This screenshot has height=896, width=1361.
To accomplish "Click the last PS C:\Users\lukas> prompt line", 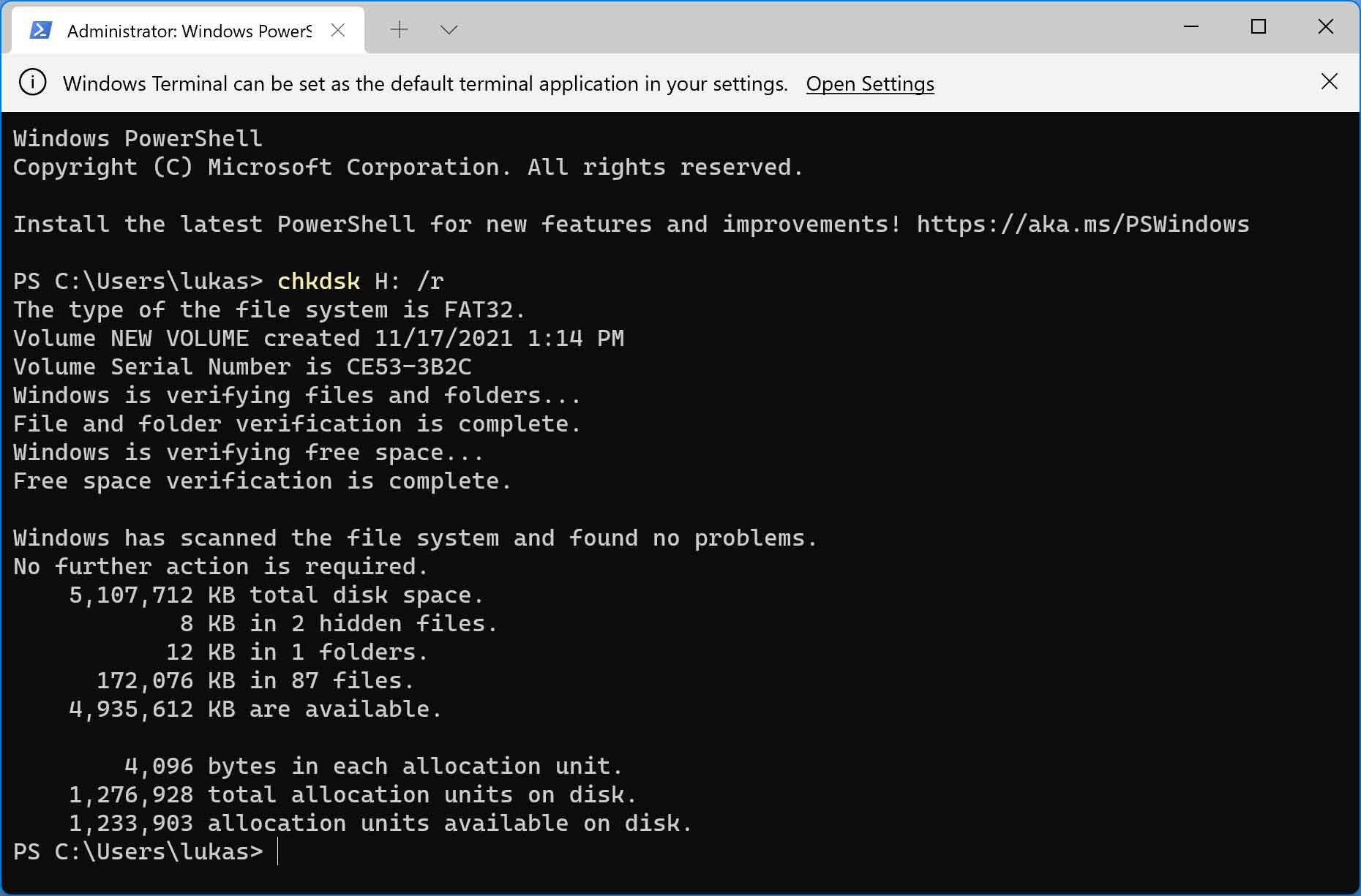I will pos(138,851).
